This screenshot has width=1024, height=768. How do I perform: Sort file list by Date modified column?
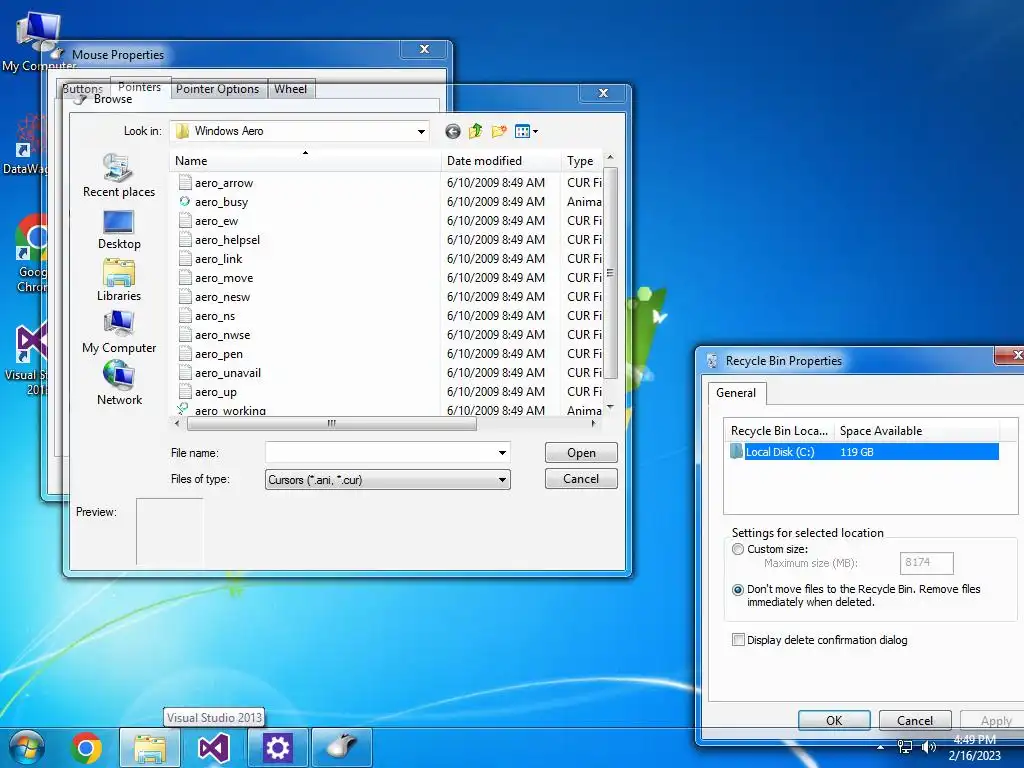[500, 161]
